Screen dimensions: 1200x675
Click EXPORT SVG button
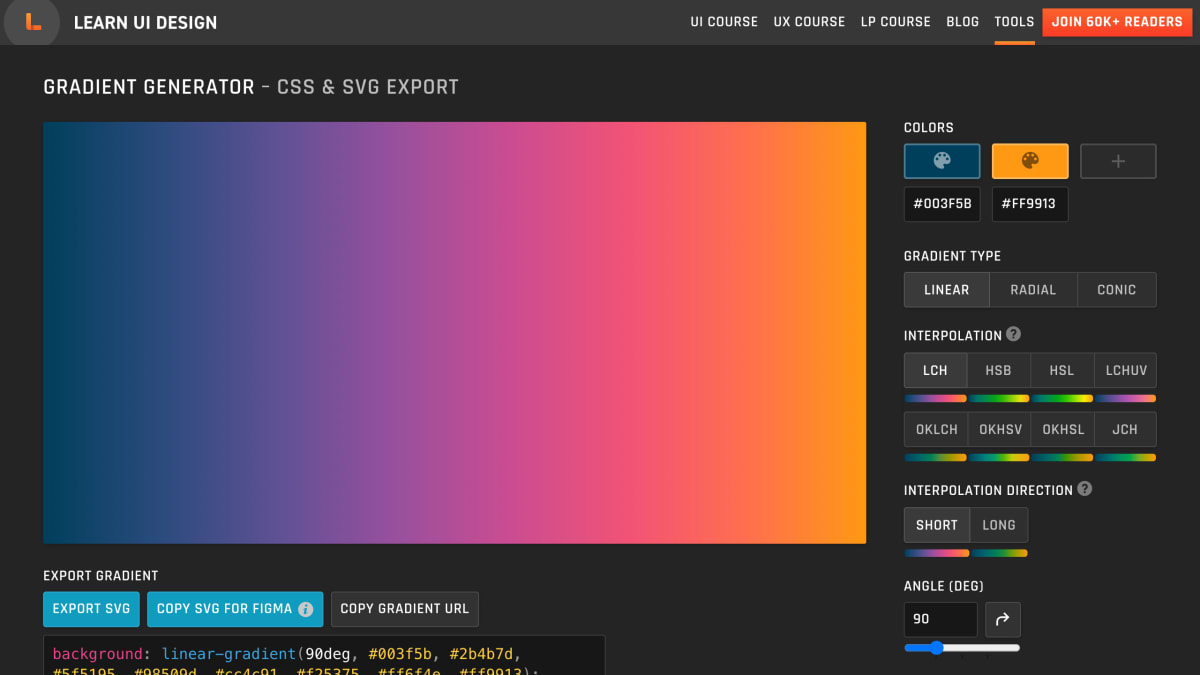click(91, 609)
